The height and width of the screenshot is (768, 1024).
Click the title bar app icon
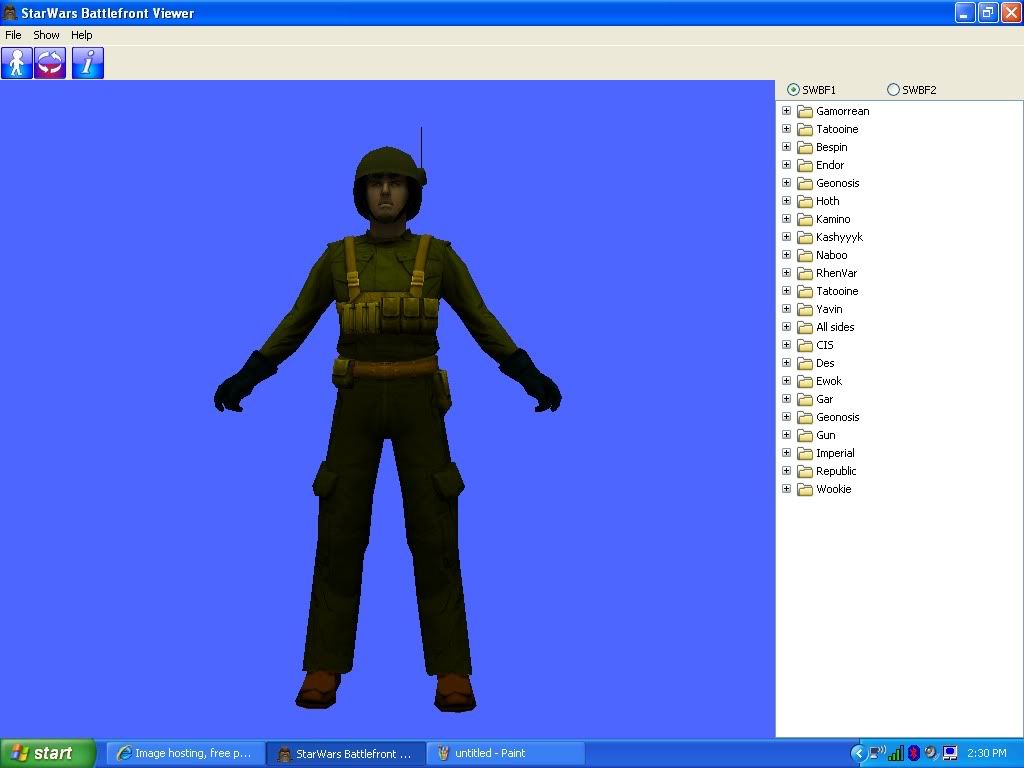click(x=9, y=12)
